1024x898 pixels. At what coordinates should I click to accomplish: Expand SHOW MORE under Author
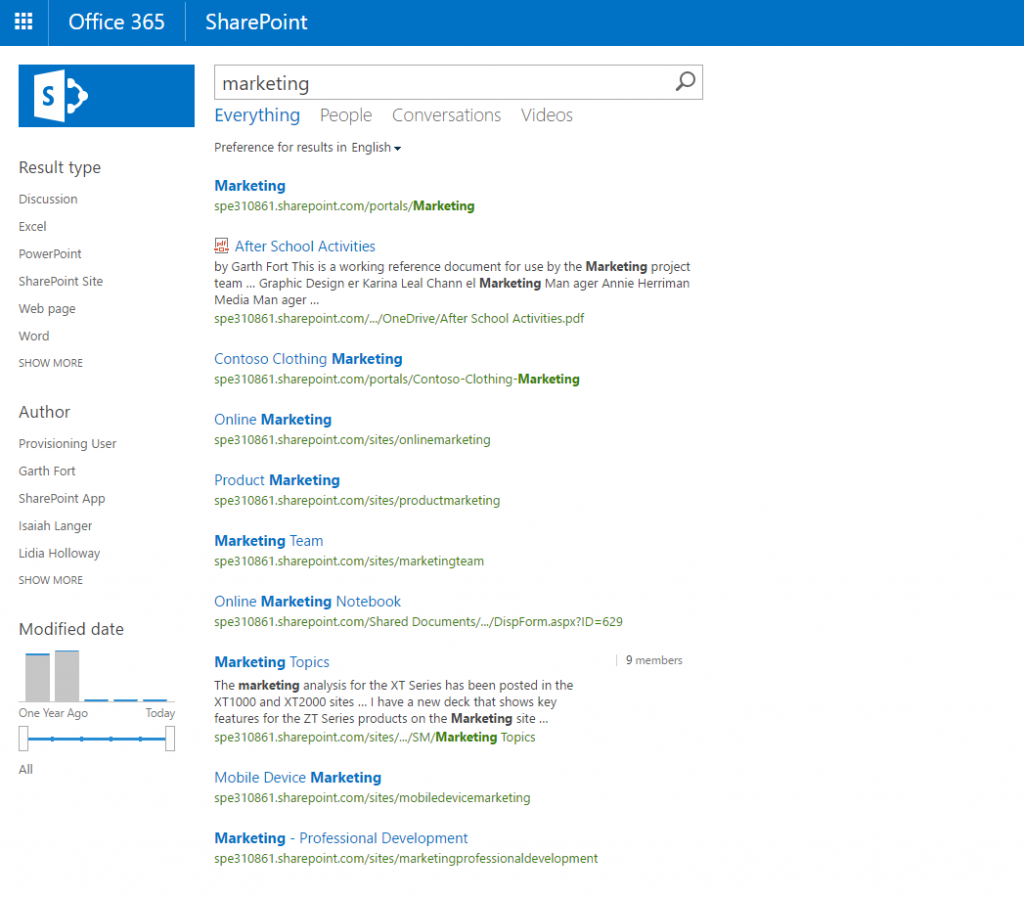point(50,580)
